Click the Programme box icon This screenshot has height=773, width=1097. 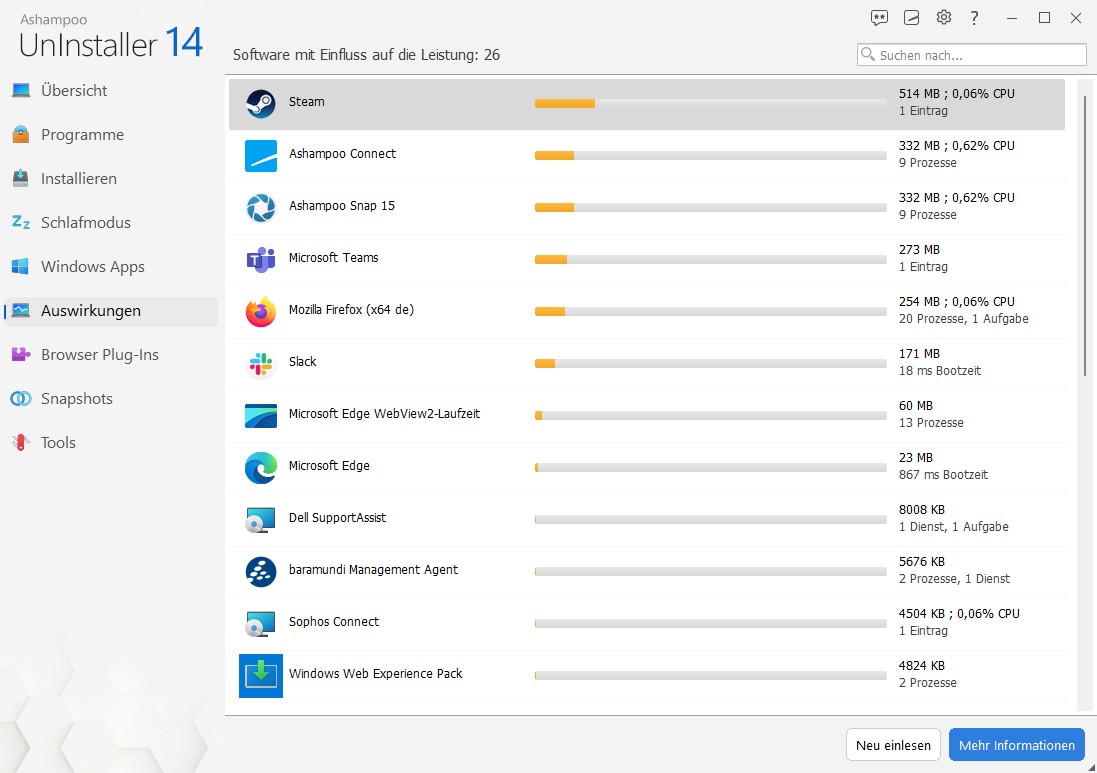tap(21, 134)
